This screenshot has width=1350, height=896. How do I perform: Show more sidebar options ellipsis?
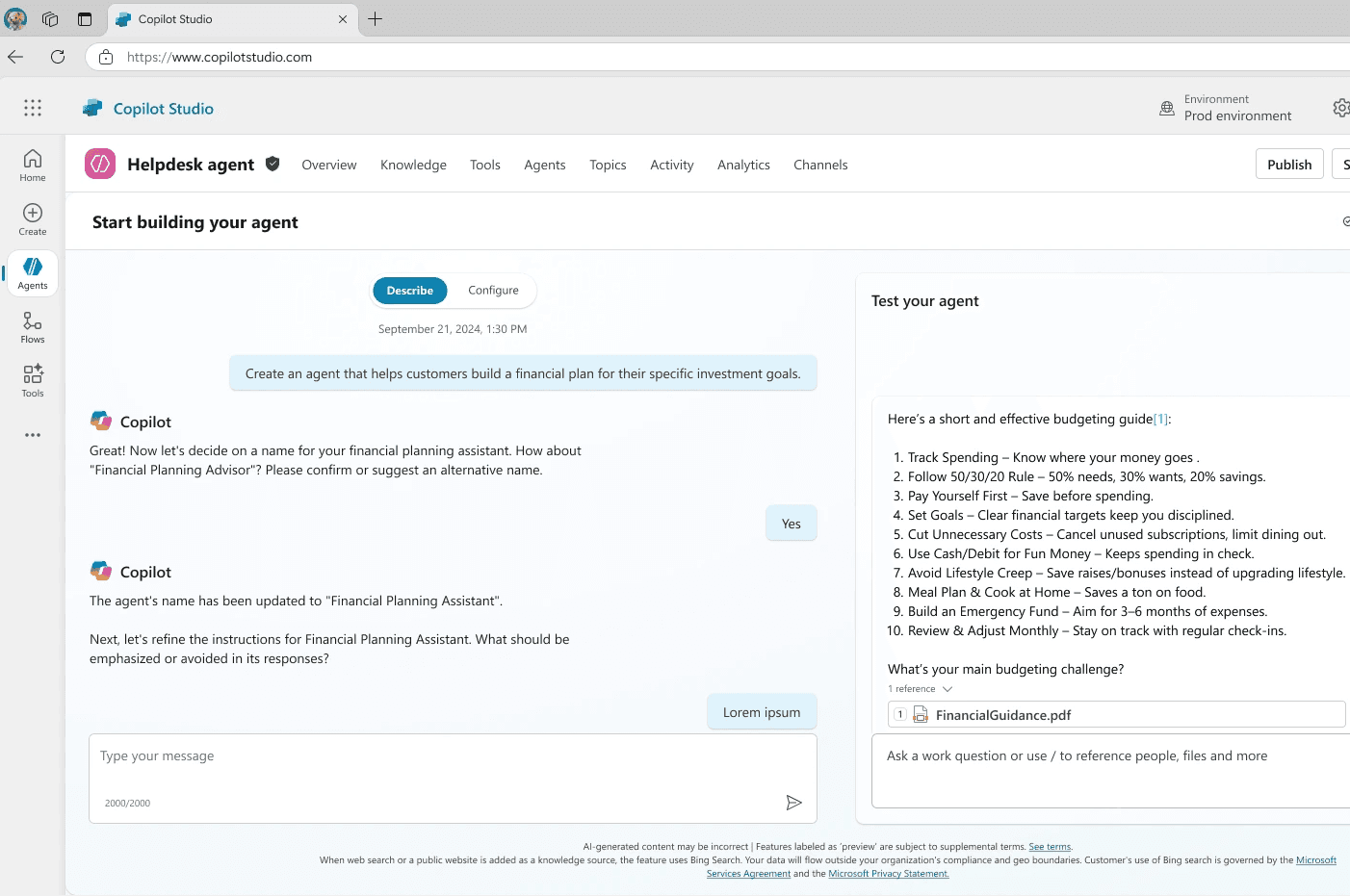tap(33, 435)
